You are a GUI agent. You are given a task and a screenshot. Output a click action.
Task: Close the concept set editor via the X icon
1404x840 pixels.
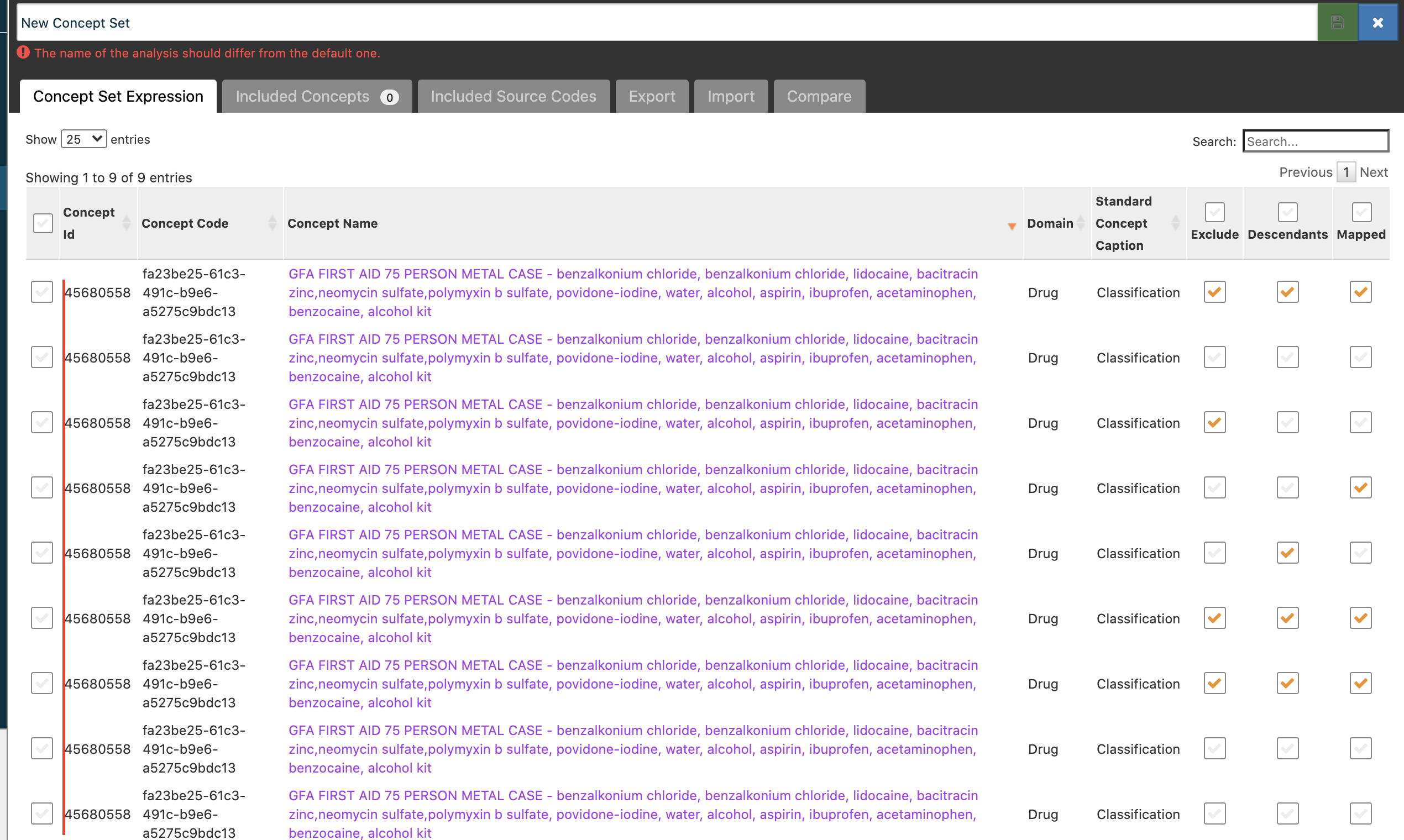(x=1377, y=22)
